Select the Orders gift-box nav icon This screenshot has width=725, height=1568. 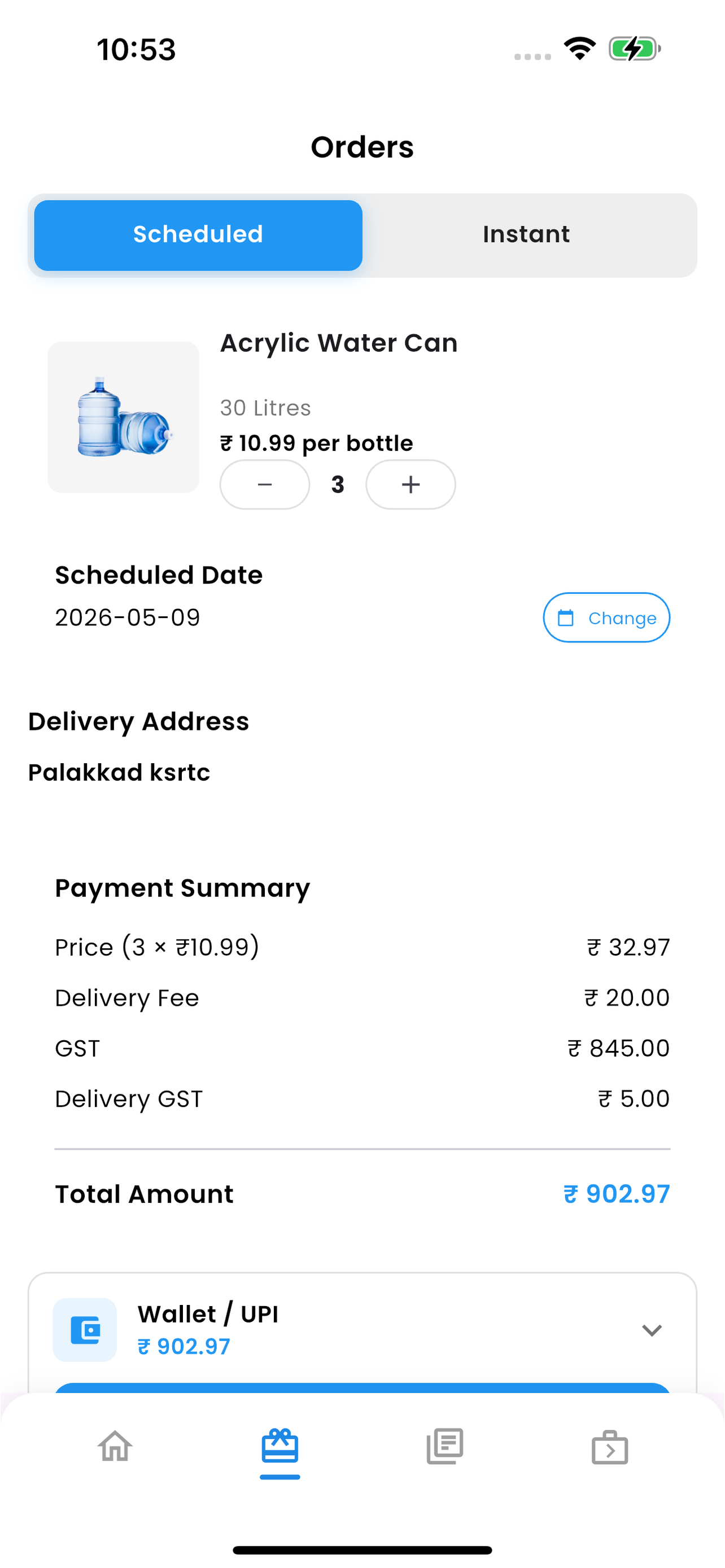[280, 1446]
